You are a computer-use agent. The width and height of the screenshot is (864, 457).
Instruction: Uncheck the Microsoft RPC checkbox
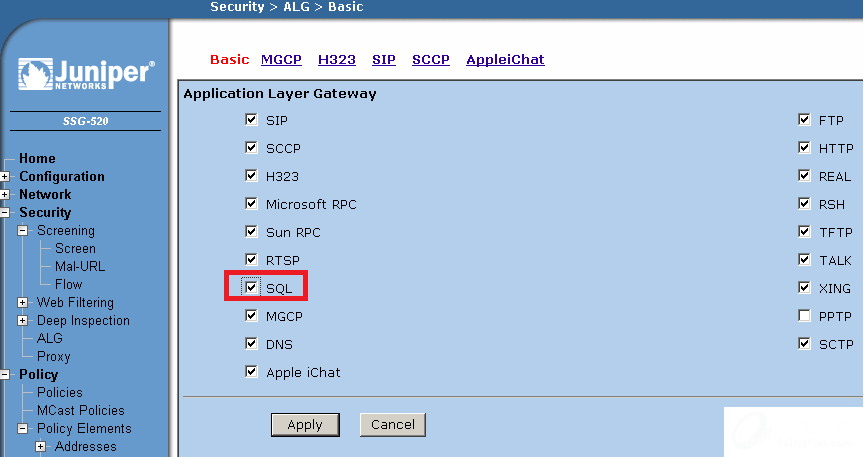coord(251,204)
